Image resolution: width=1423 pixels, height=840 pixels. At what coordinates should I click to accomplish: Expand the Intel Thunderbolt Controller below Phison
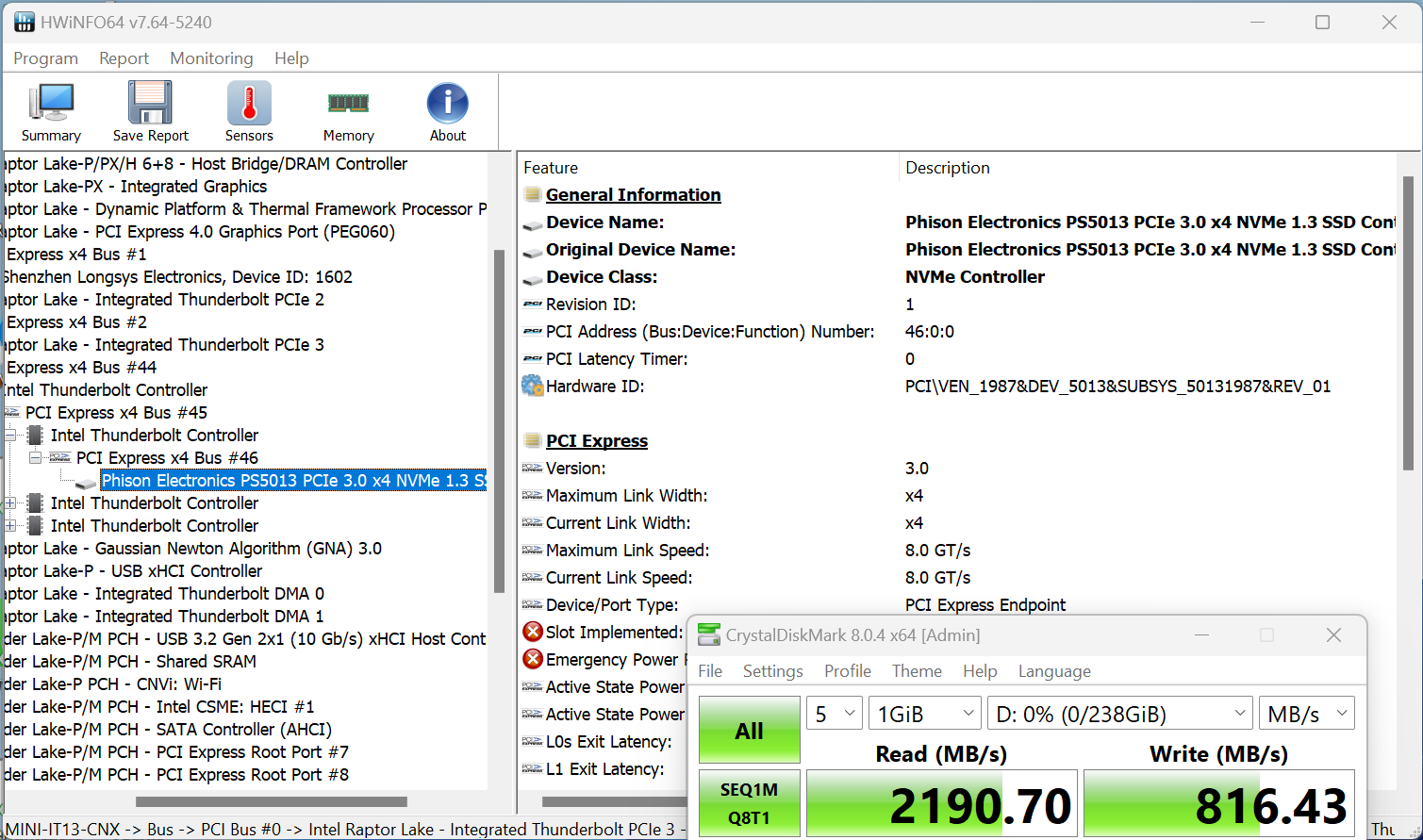pyautogui.click(x=10, y=502)
